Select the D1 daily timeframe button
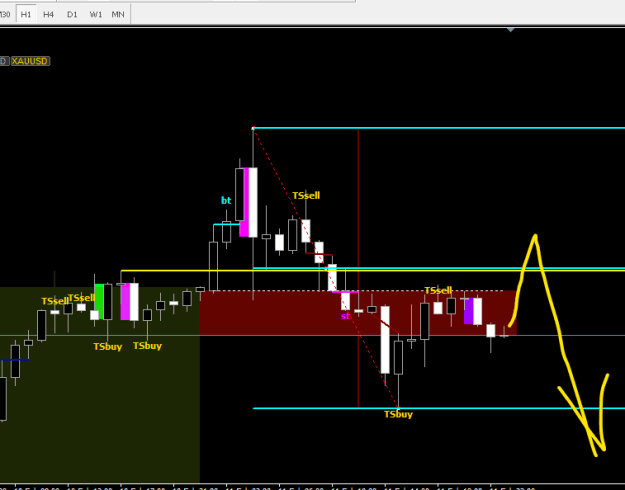Image resolution: width=625 pixels, height=490 pixels. pyautogui.click(x=72, y=14)
